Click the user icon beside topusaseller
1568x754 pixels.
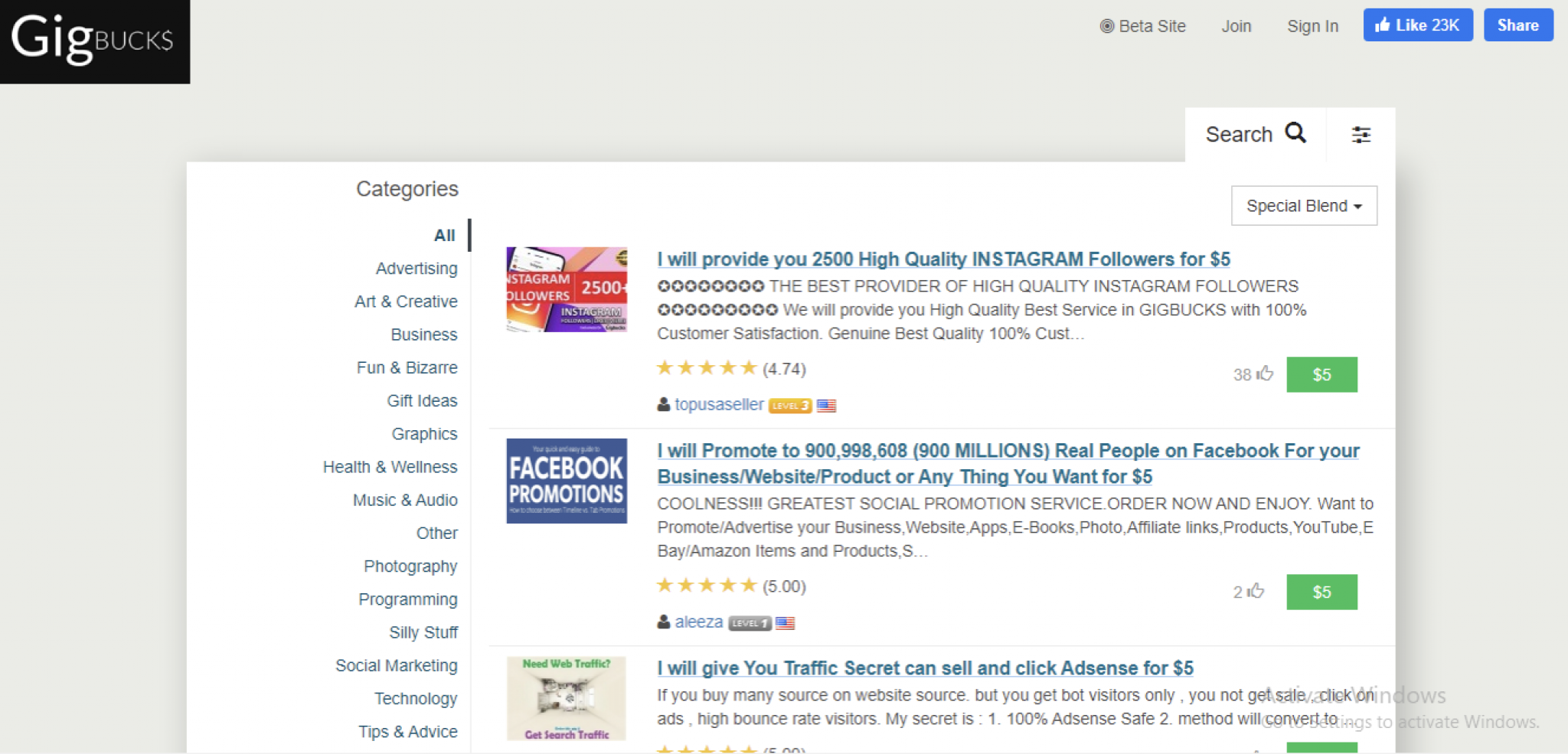(x=663, y=404)
